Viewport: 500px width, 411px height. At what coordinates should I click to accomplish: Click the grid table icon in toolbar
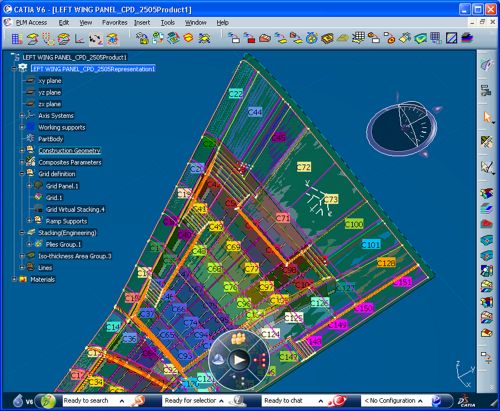click(x=17, y=39)
